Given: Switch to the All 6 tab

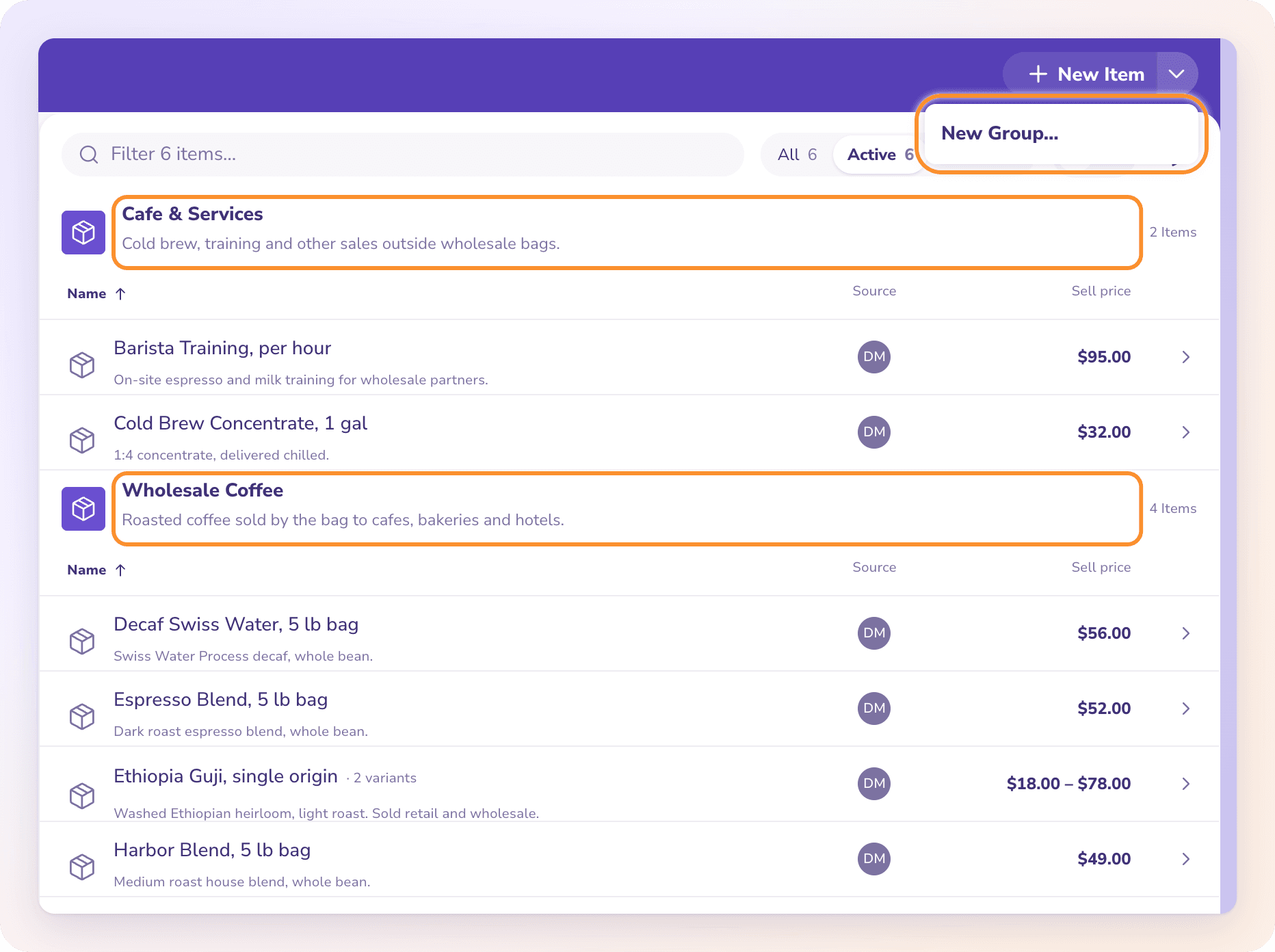Looking at the screenshot, I should [797, 155].
